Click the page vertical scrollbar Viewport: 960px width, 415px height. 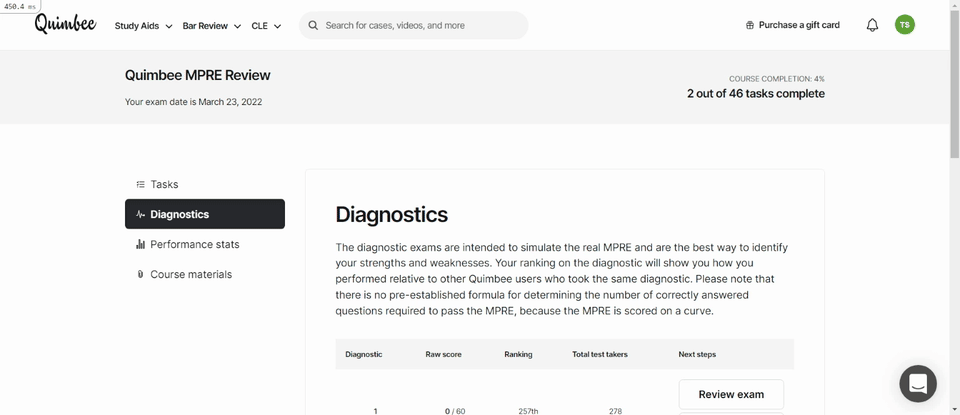(x=954, y=208)
